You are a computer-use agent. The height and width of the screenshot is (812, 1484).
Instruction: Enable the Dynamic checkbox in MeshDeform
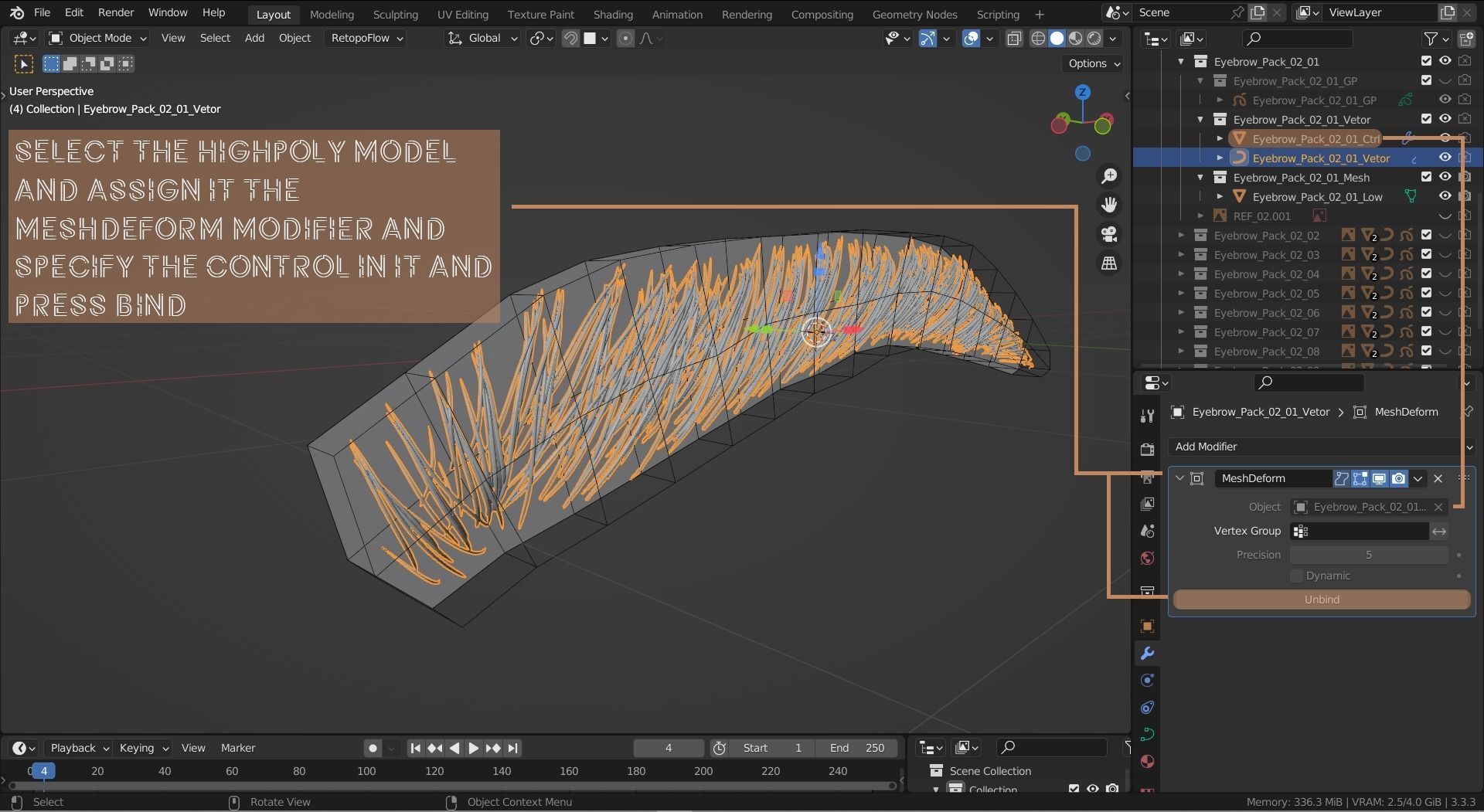coord(1296,576)
